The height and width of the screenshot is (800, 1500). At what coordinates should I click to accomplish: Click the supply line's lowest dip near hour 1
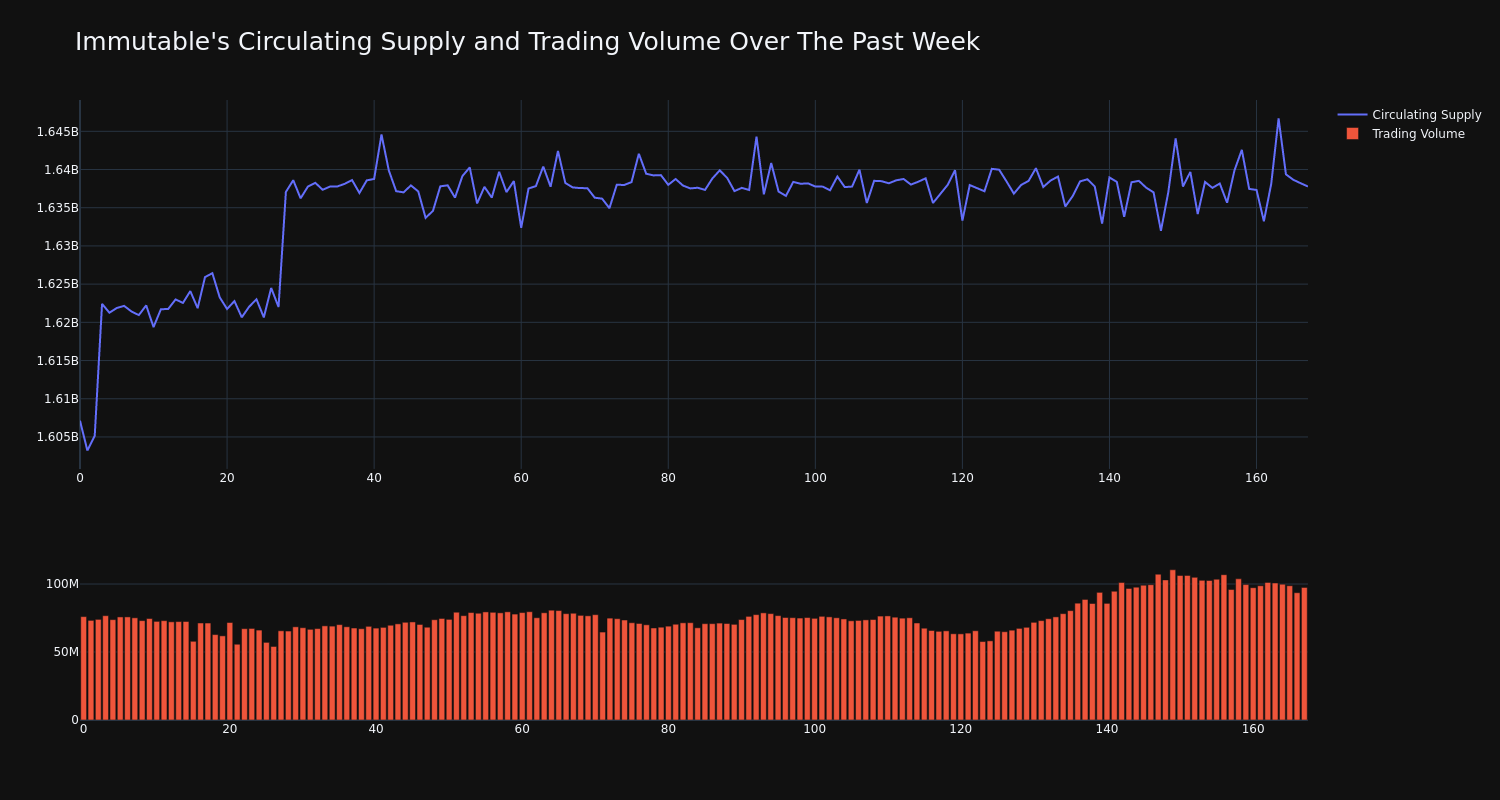point(87,450)
